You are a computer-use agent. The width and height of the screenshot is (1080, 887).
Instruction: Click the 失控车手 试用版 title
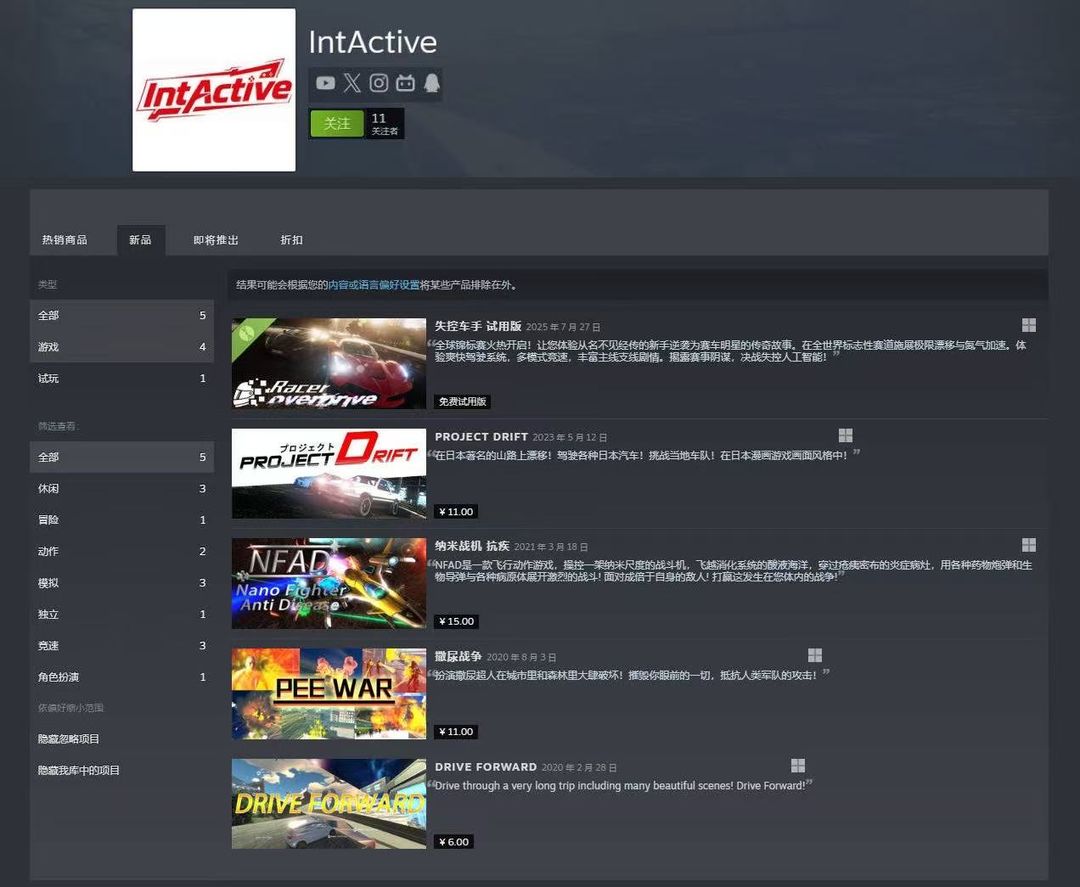point(478,326)
